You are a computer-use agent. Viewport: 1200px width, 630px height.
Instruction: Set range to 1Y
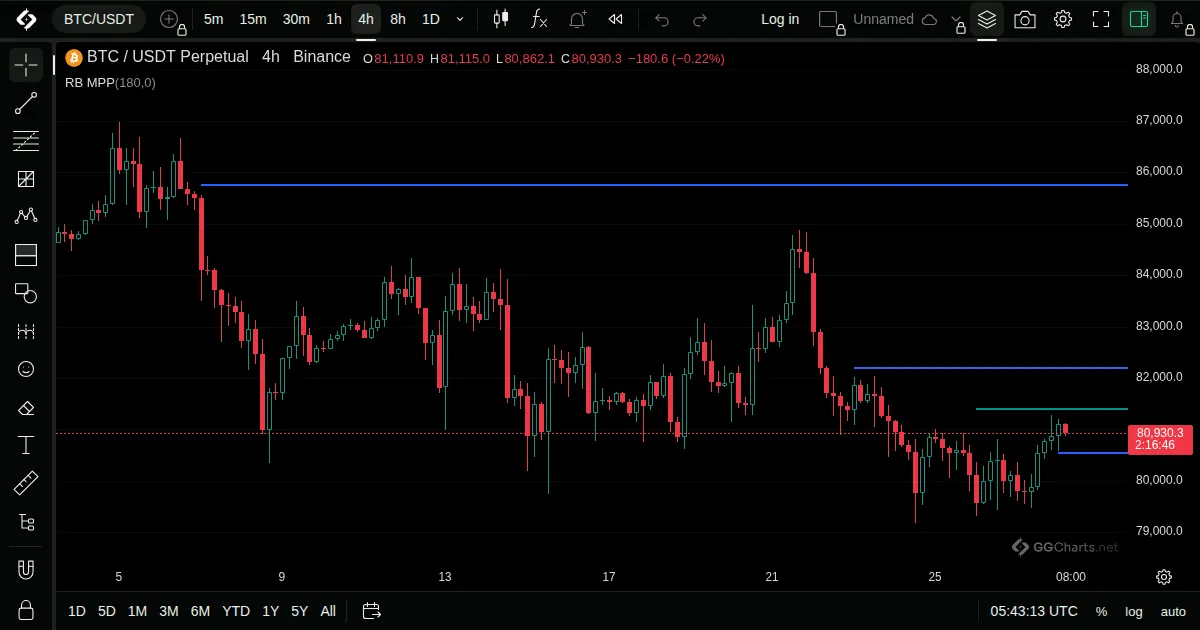270,611
